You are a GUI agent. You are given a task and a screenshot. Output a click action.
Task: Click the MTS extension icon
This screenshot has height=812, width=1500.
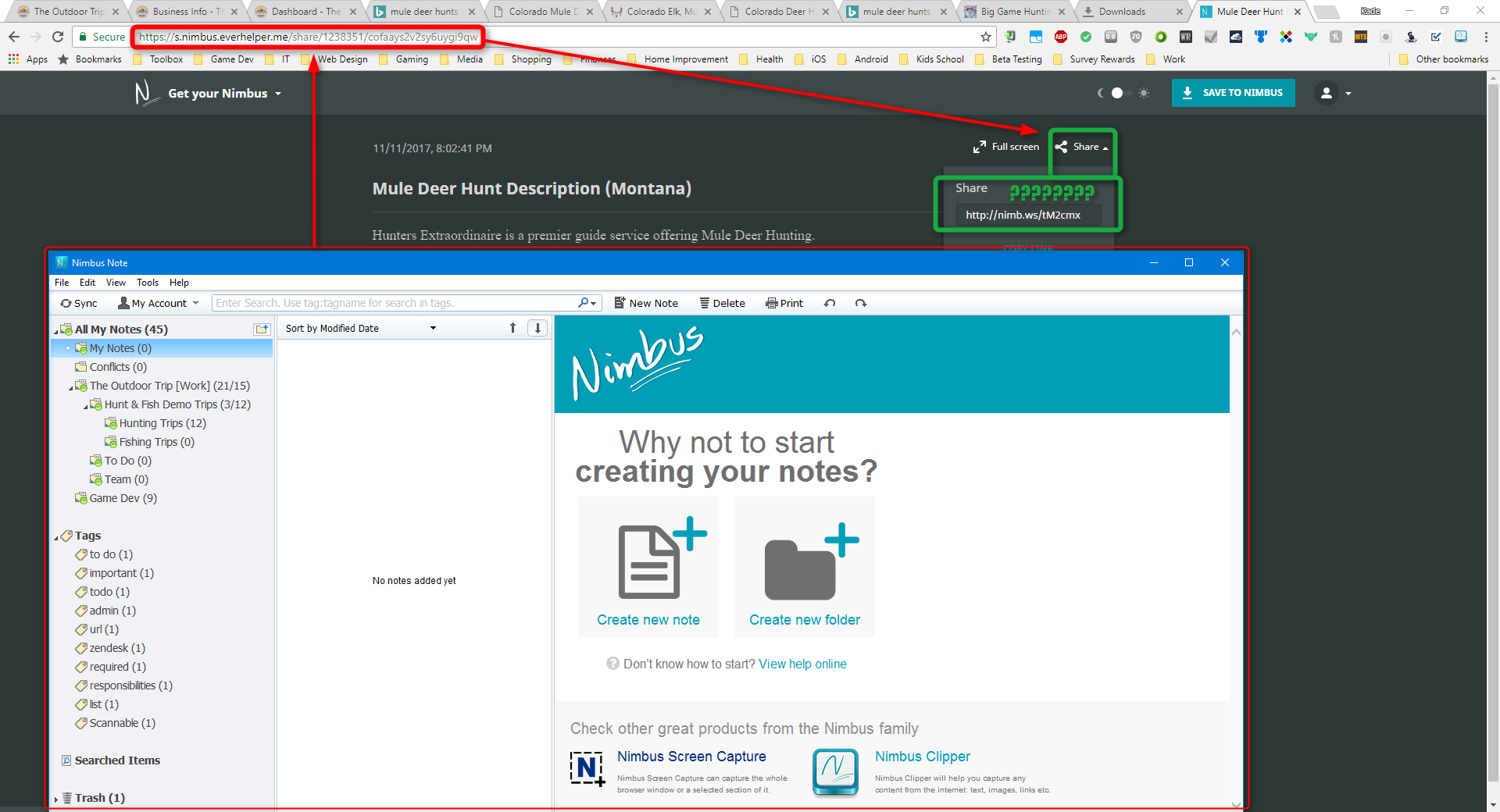(x=1361, y=37)
